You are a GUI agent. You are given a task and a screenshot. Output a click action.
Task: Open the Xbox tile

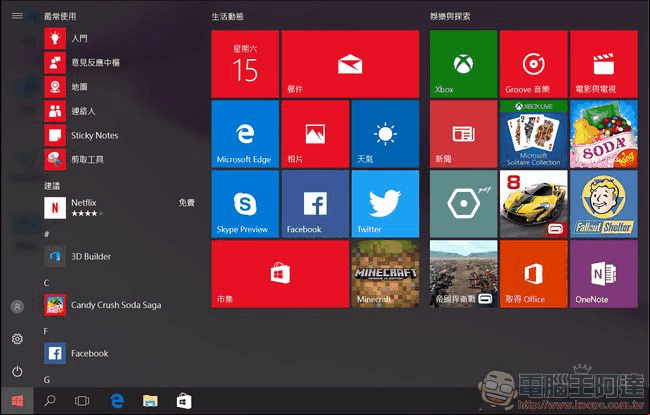pyautogui.click(x=463, y=64)
